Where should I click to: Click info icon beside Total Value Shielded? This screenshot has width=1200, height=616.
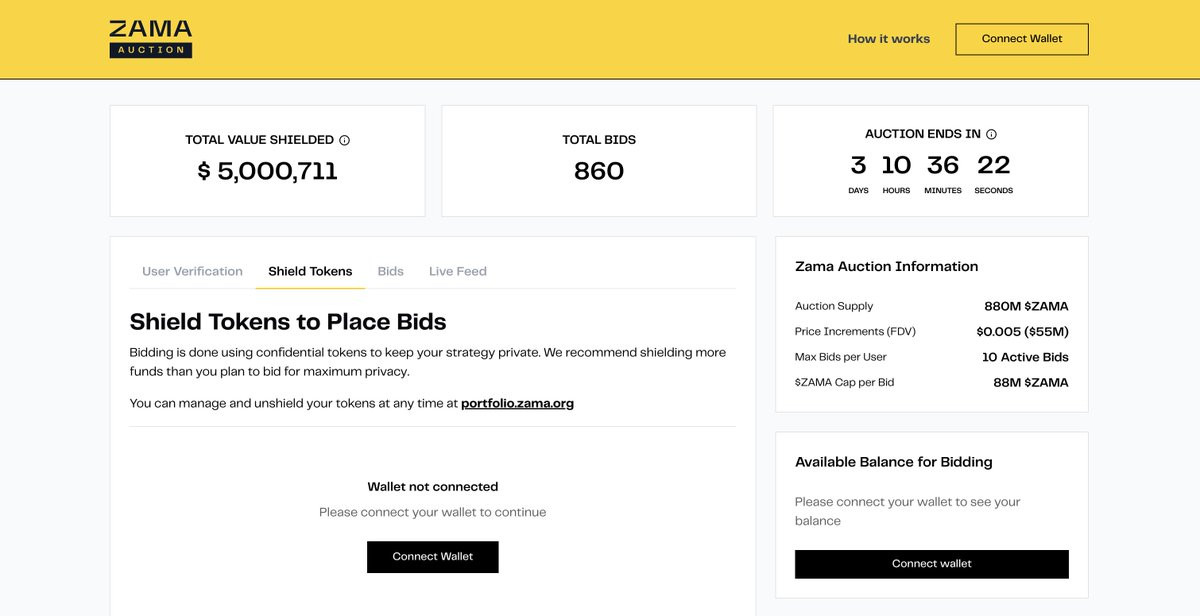(345, 140)
